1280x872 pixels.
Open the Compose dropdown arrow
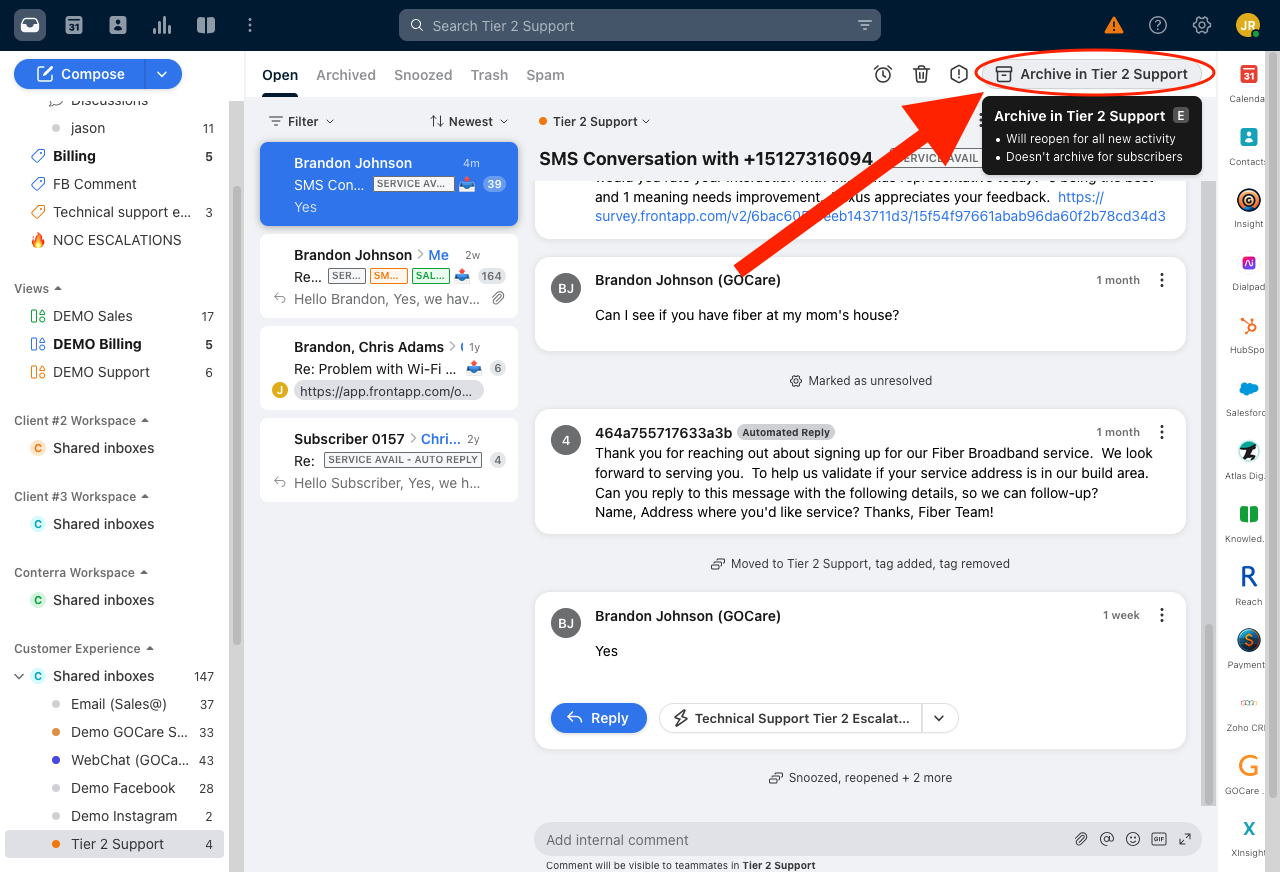[164, 74]
